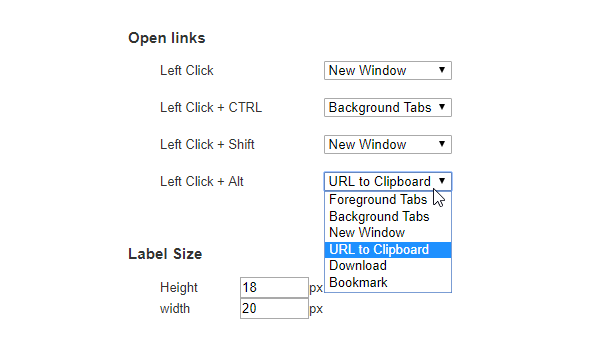Choose the Download option

pyautogui.click(x=388, y=266)
